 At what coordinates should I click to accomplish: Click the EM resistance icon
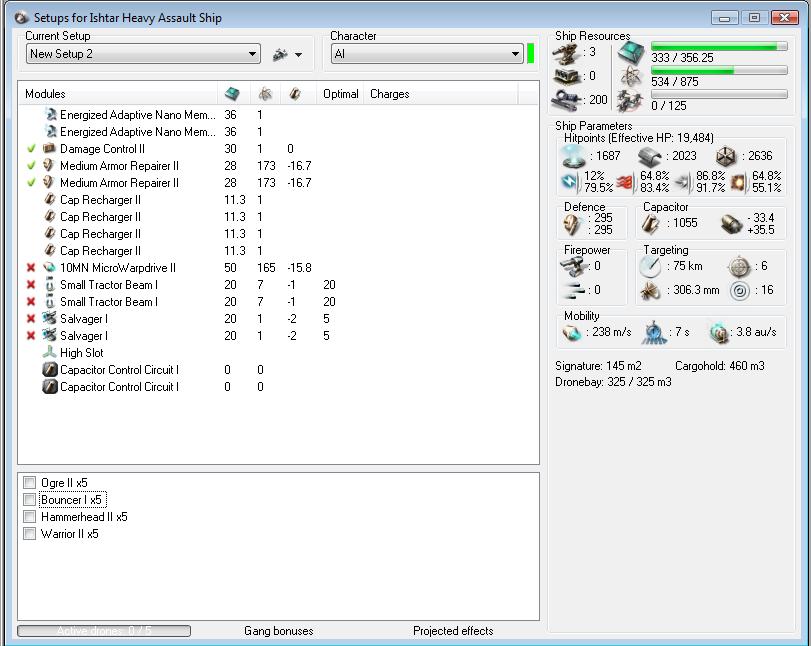click(x=569, y=182)
